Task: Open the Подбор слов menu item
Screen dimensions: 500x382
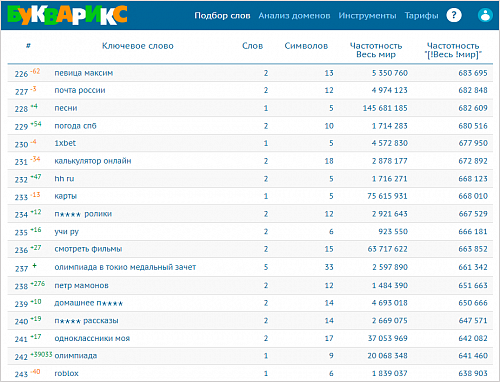Action: point(222,16)
